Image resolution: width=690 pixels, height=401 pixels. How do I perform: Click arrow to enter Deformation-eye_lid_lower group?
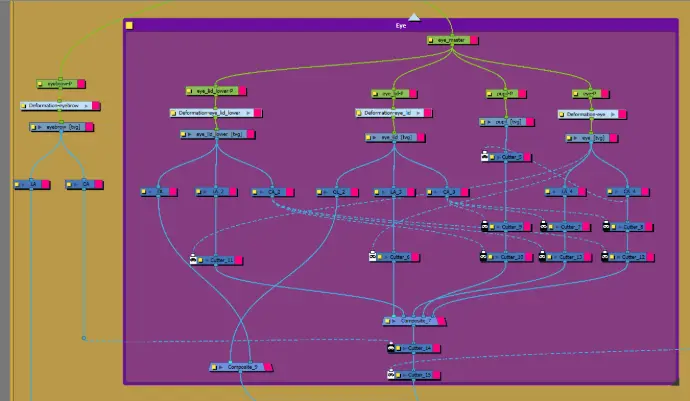pos(248,113)
